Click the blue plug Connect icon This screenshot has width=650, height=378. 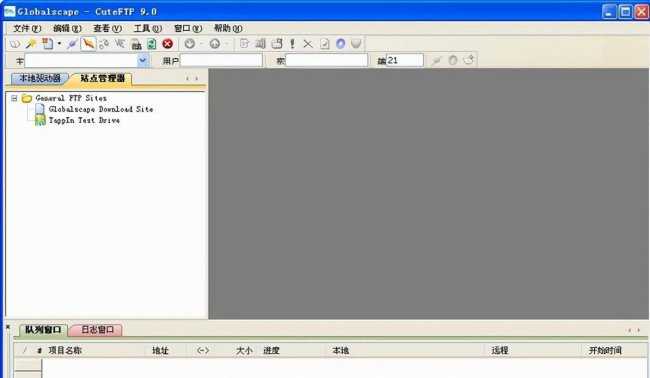point(72,44)
